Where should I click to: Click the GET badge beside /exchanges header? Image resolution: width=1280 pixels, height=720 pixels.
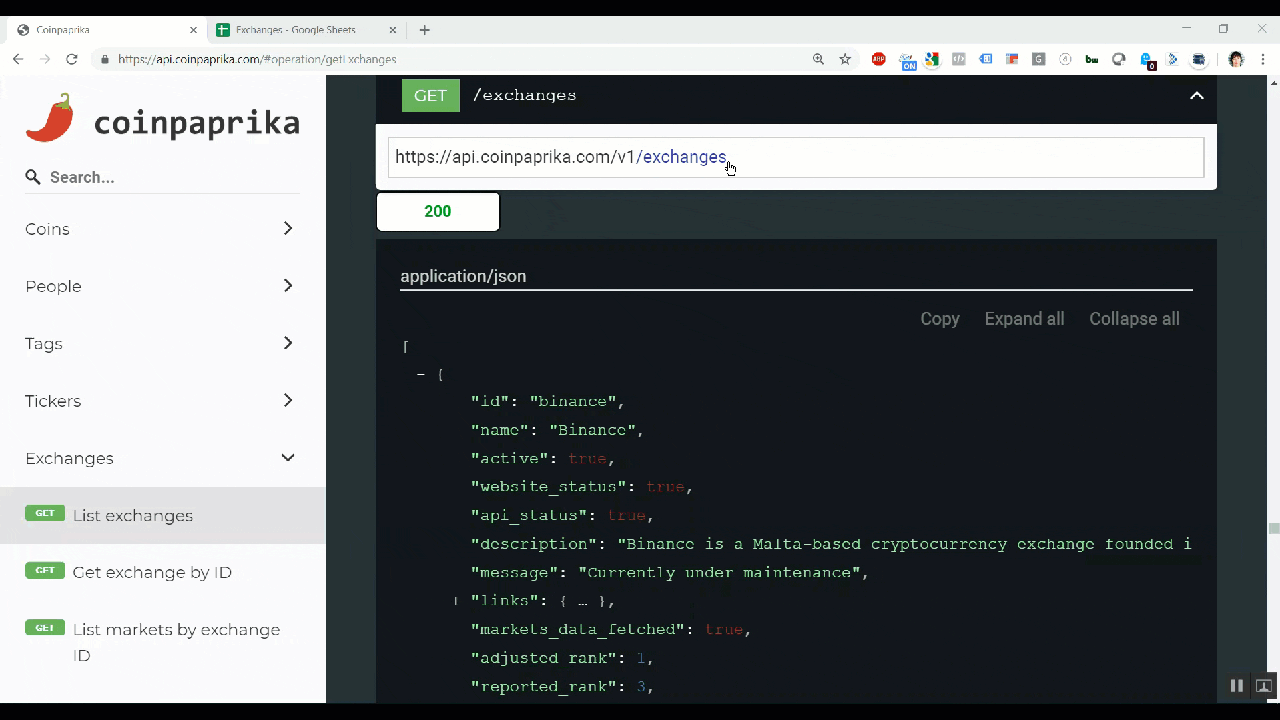coord(431,95)
